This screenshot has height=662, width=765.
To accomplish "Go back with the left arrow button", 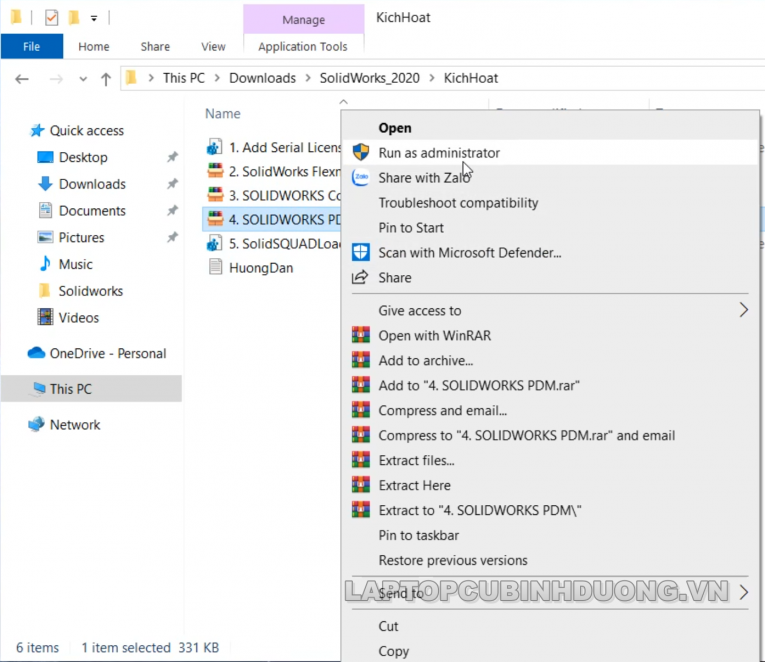I will (21, 79).
